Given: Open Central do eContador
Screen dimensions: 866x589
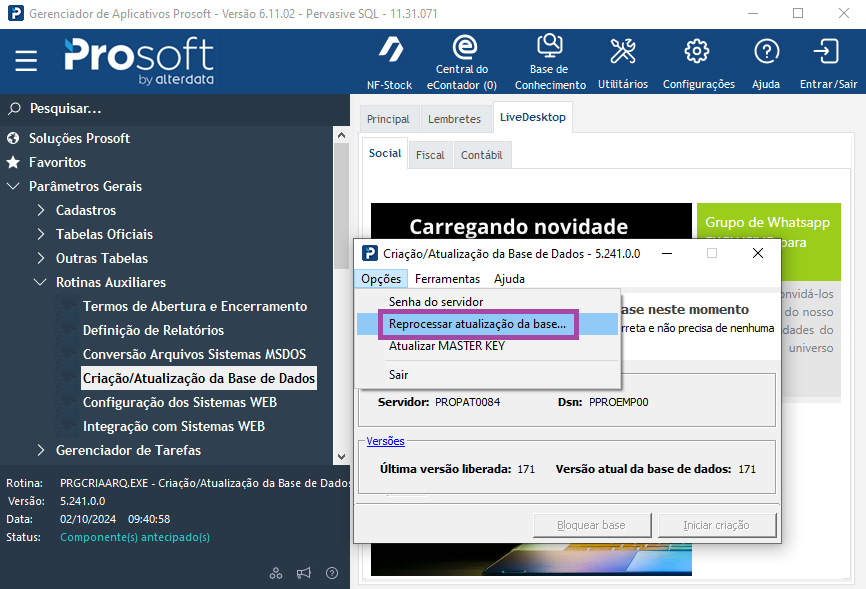Looking at the screenshot, I should click(x=462, y=62).
